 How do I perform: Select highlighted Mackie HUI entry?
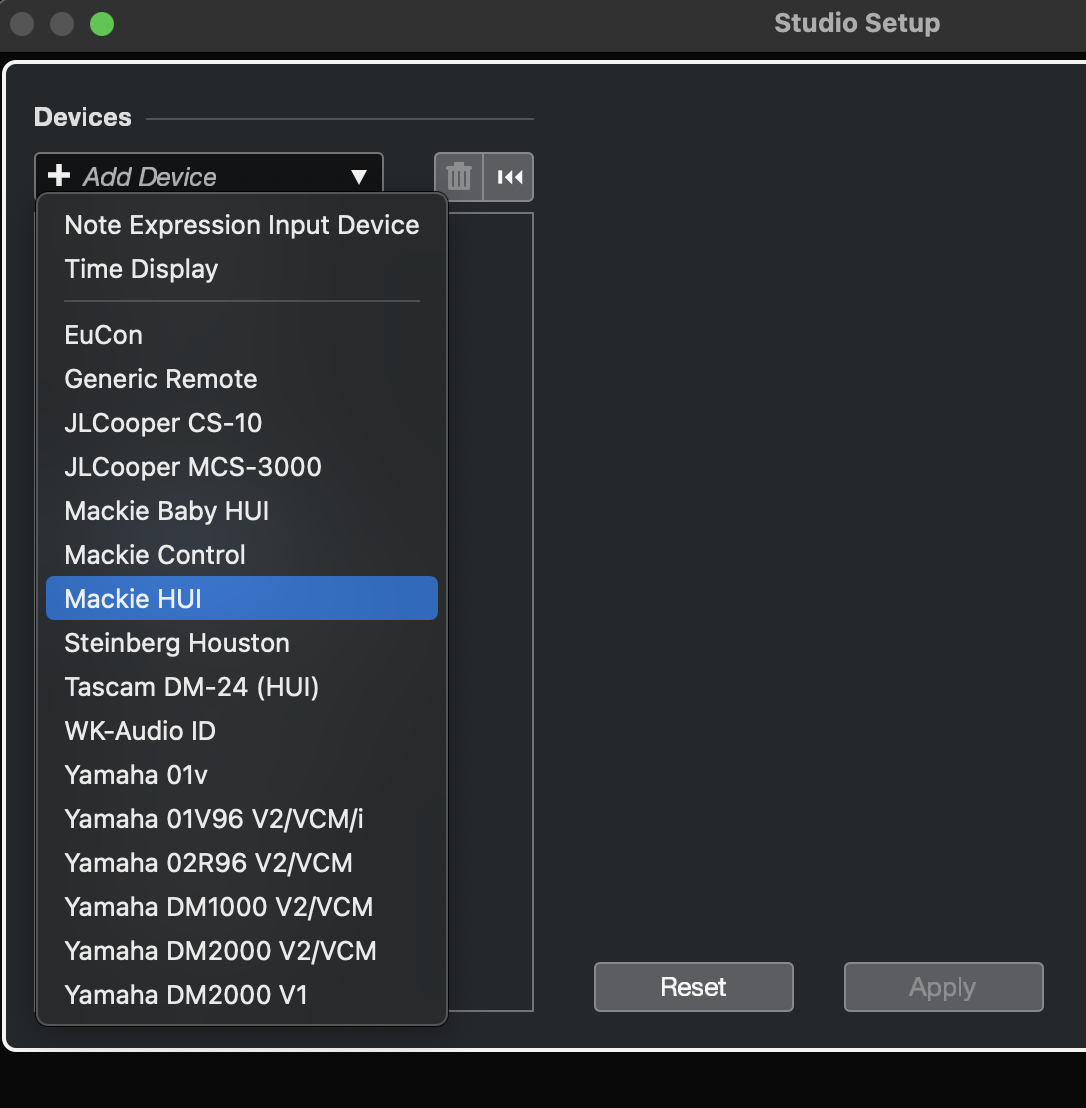pos(242,599)
